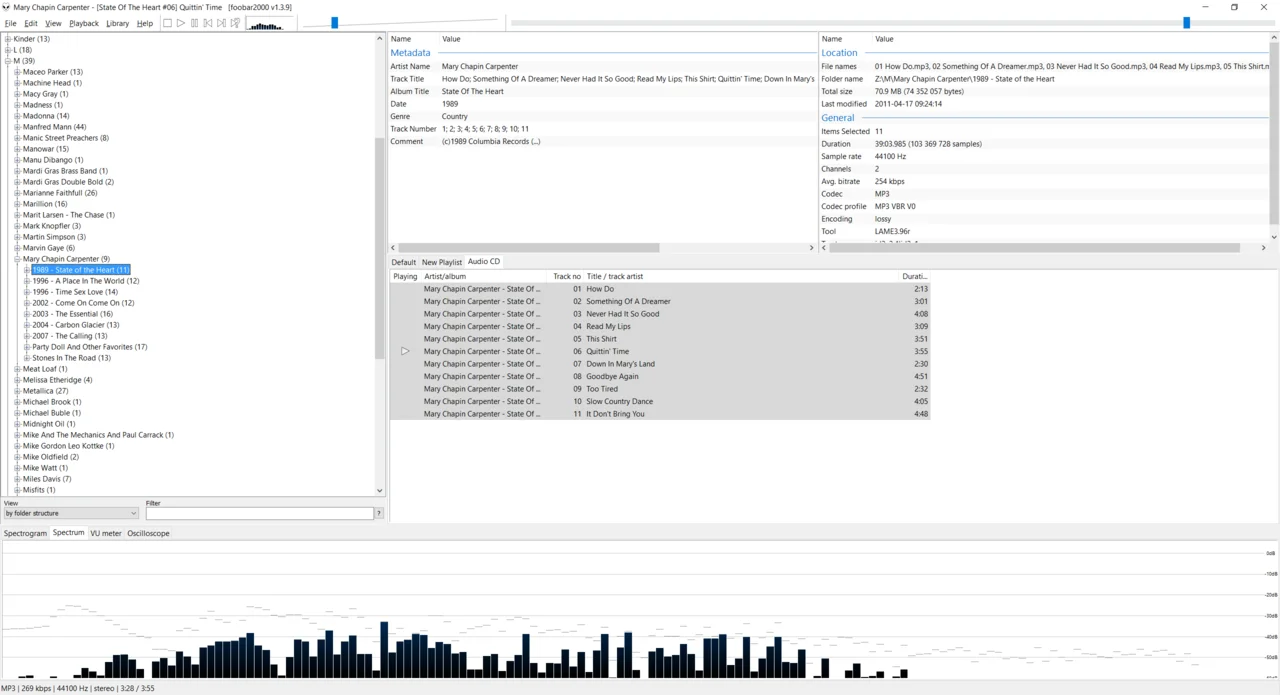The height and width of the screenshot is (695, 1280).
Task: Select track 08 Goodbye Again
Action: click(612, 376)
